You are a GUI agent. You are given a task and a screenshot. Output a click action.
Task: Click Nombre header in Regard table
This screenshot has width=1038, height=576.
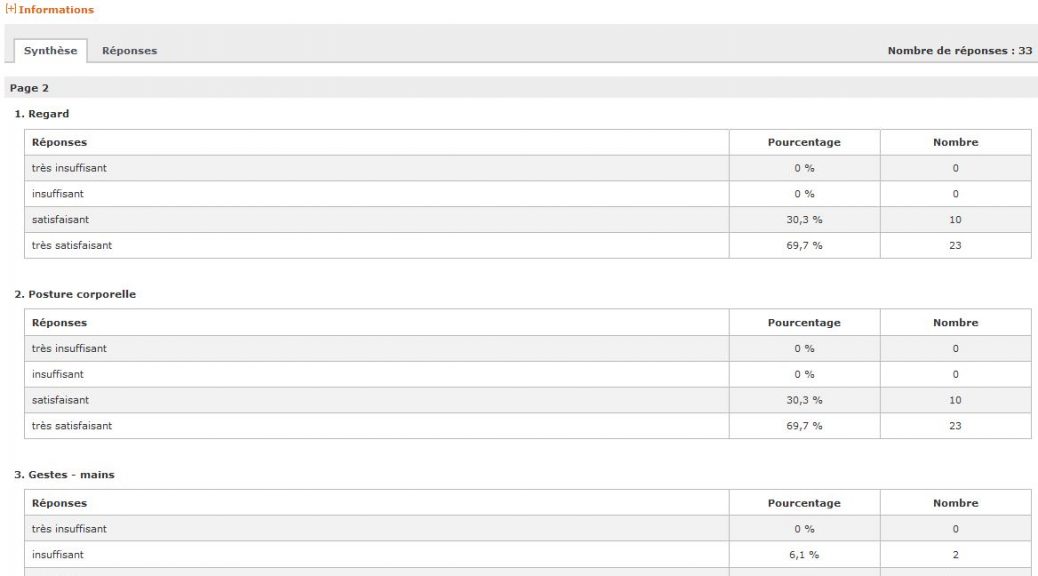(955, 142)
